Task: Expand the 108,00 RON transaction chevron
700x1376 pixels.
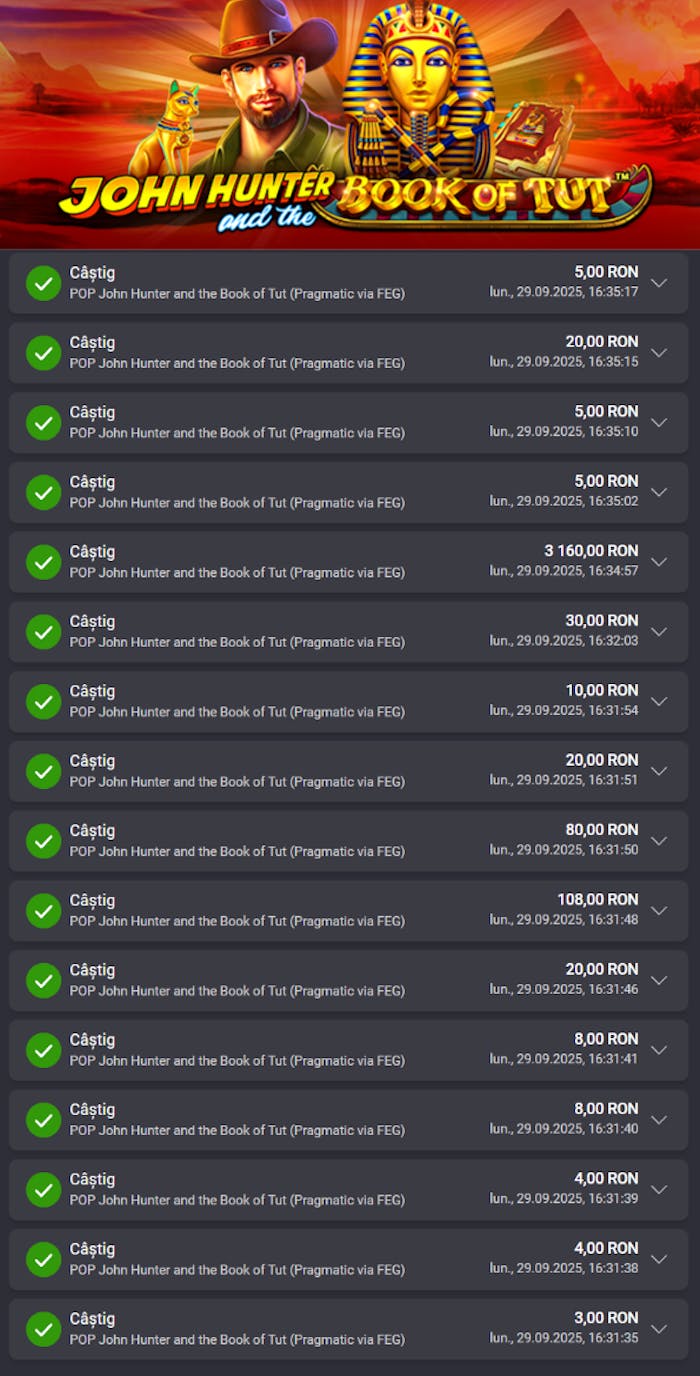Action: (658, 911)
